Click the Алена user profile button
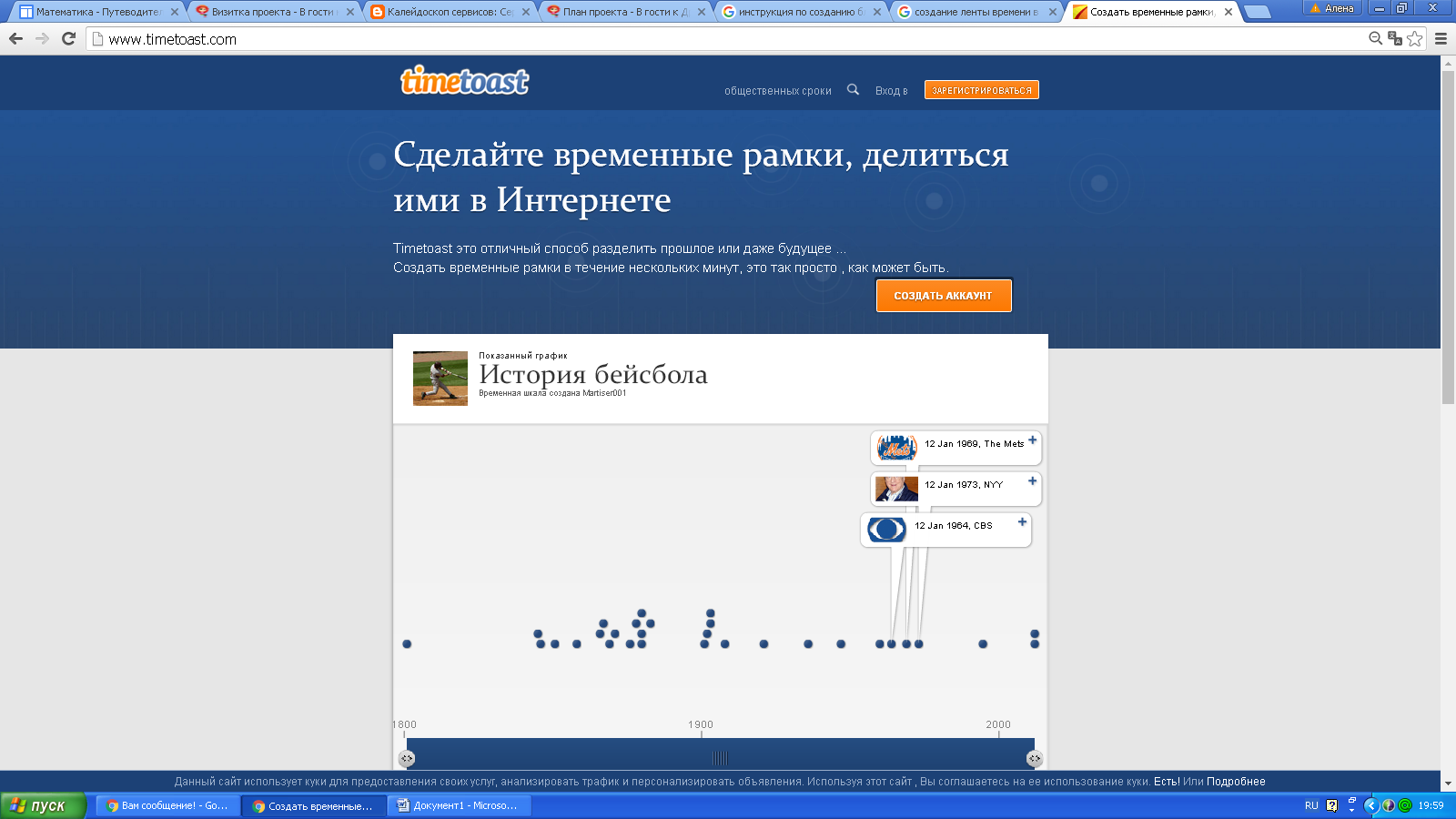Image resolution: width=1456 pixels, height=819 pixels. coord(1332,8)
